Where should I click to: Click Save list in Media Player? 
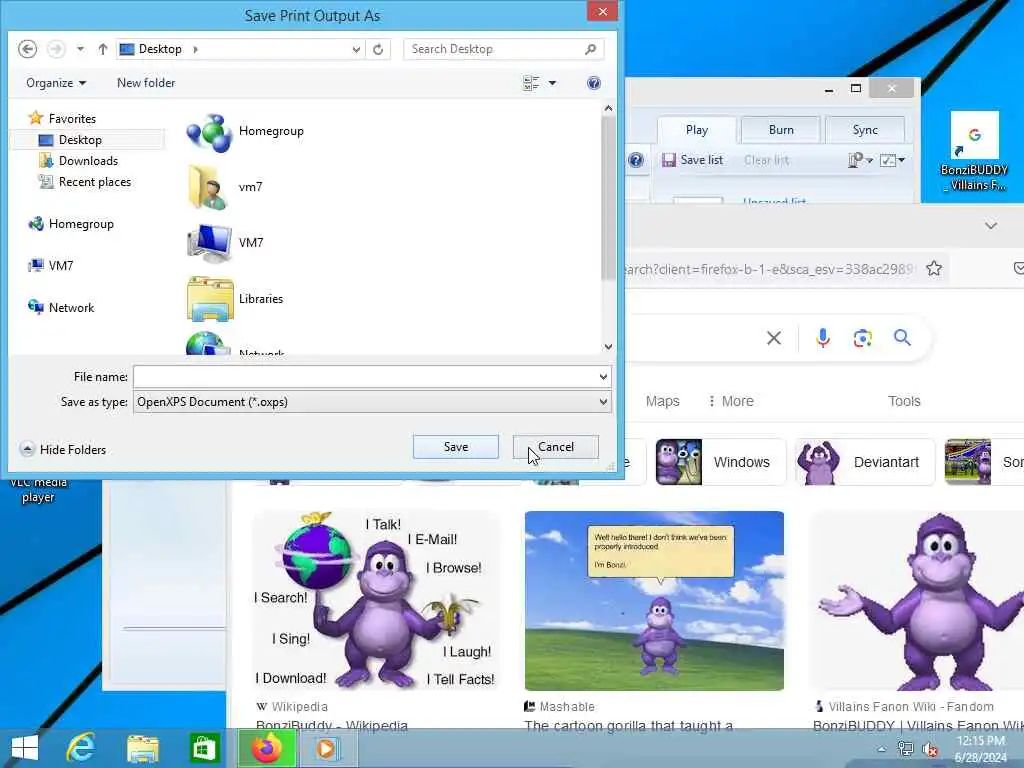692,160
